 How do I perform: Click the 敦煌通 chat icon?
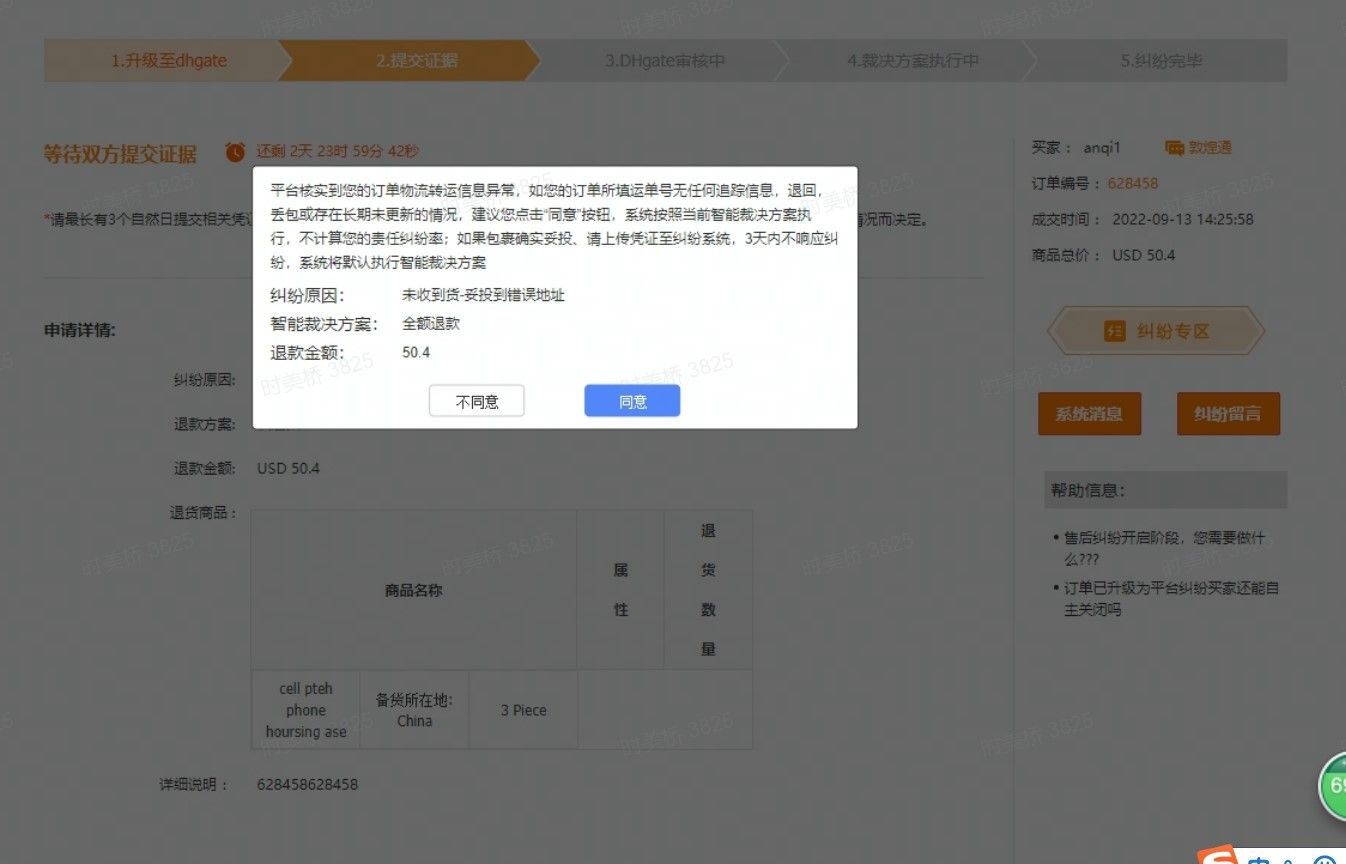tap(1174, 148)
